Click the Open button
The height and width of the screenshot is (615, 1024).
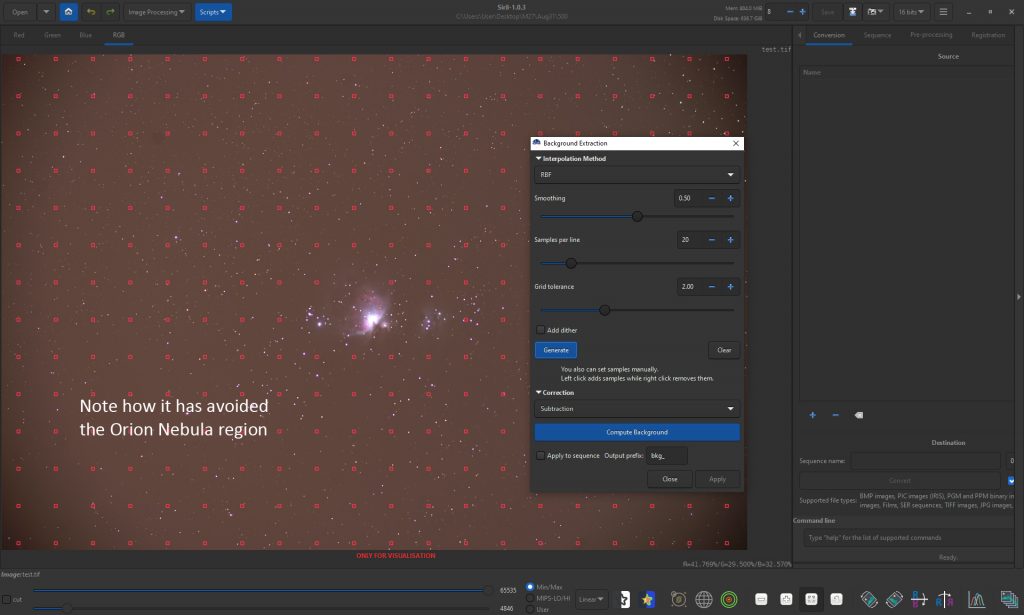tap(20, 12)
